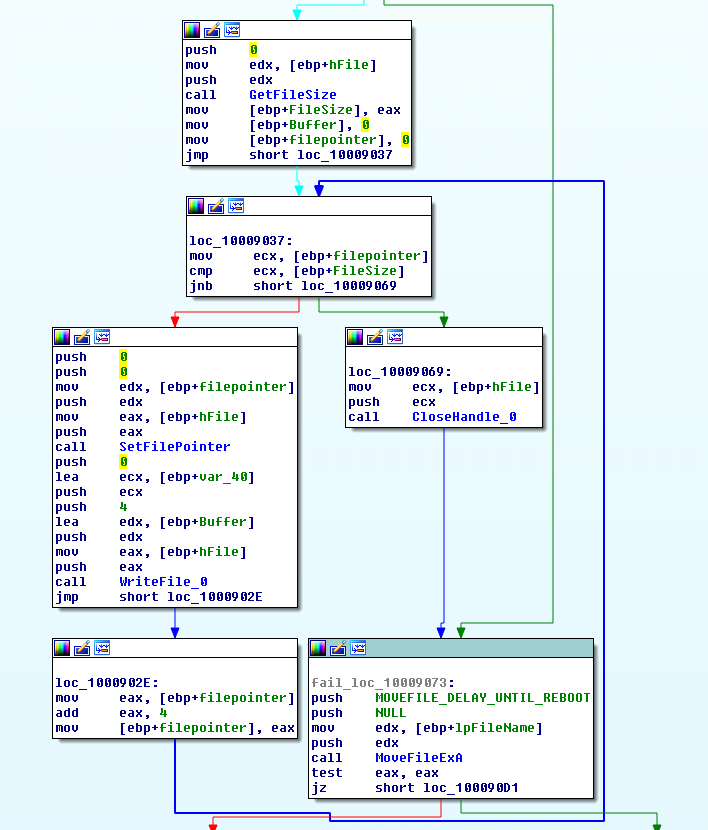Image resolution: width=708 pixels, height=830 pixels.
Task: Click the MoveFileExA call name
Action: (x=419, y=758)
